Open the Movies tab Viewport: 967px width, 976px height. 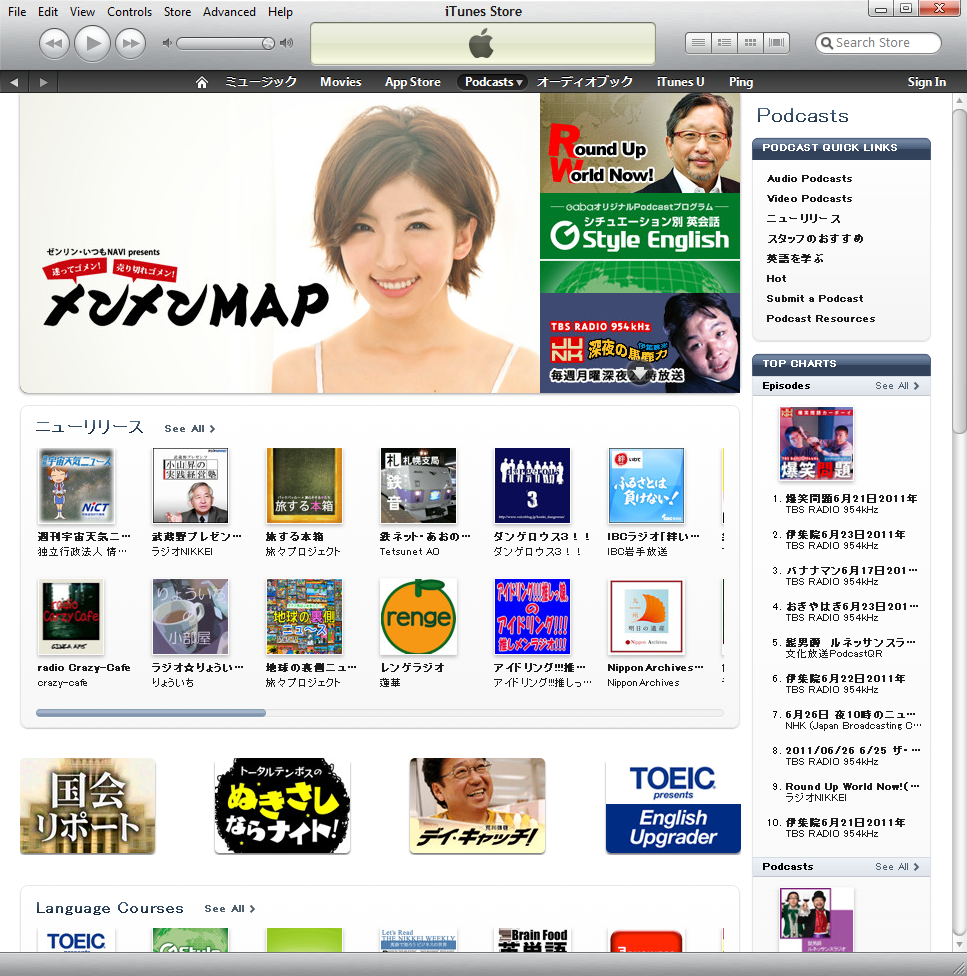click(x=340, y=82)
